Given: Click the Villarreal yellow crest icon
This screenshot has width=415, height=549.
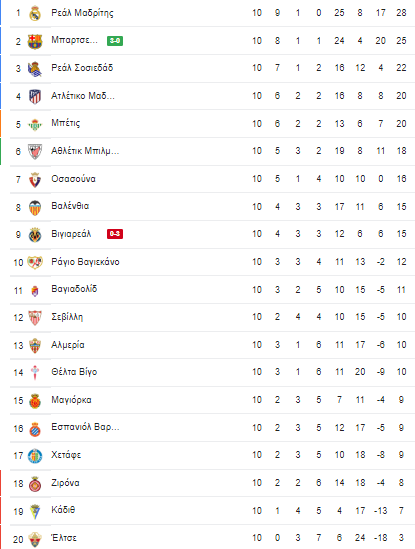Looking at the screenshot, I should tap(35, 235).
